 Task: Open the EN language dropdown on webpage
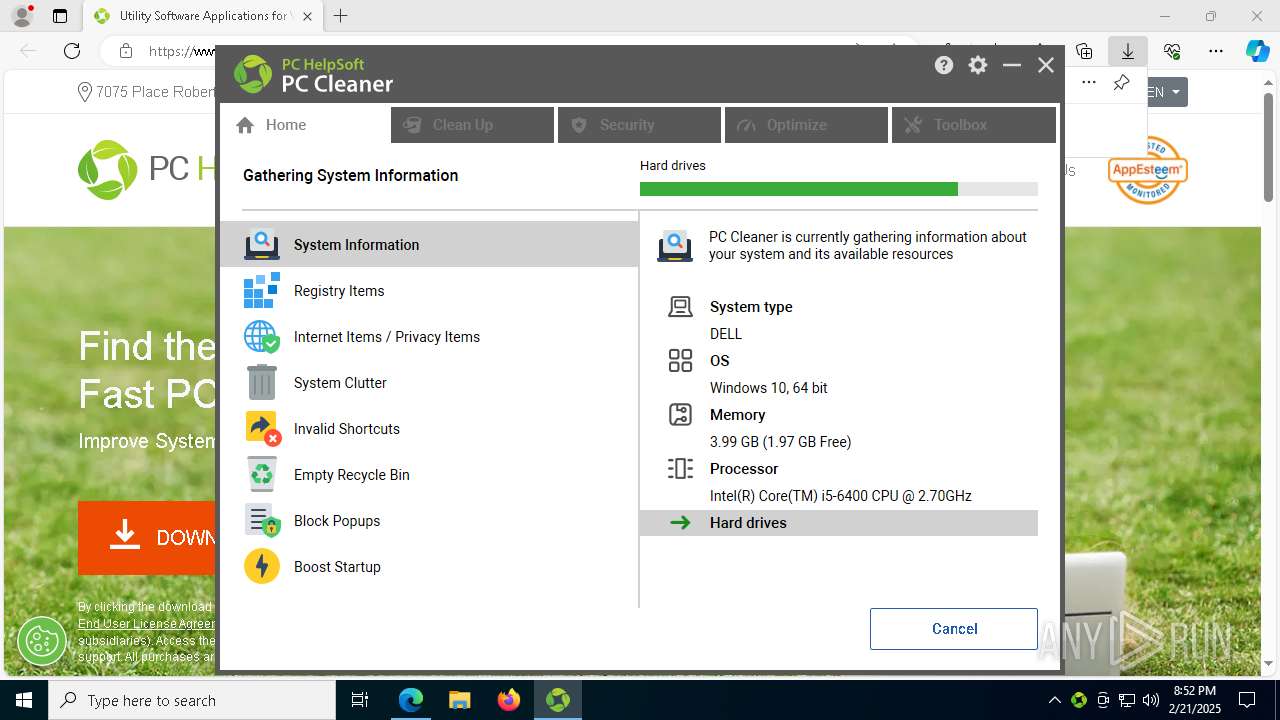pos(1166,92)
